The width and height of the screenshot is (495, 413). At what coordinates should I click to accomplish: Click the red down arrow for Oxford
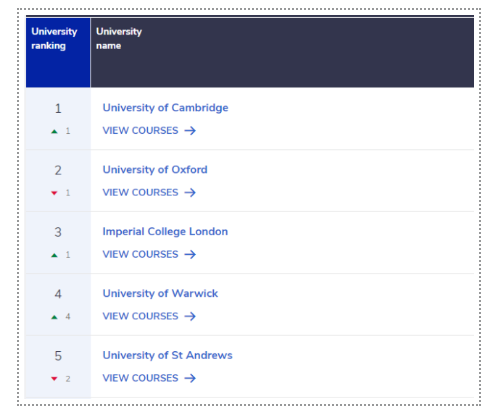54,193
